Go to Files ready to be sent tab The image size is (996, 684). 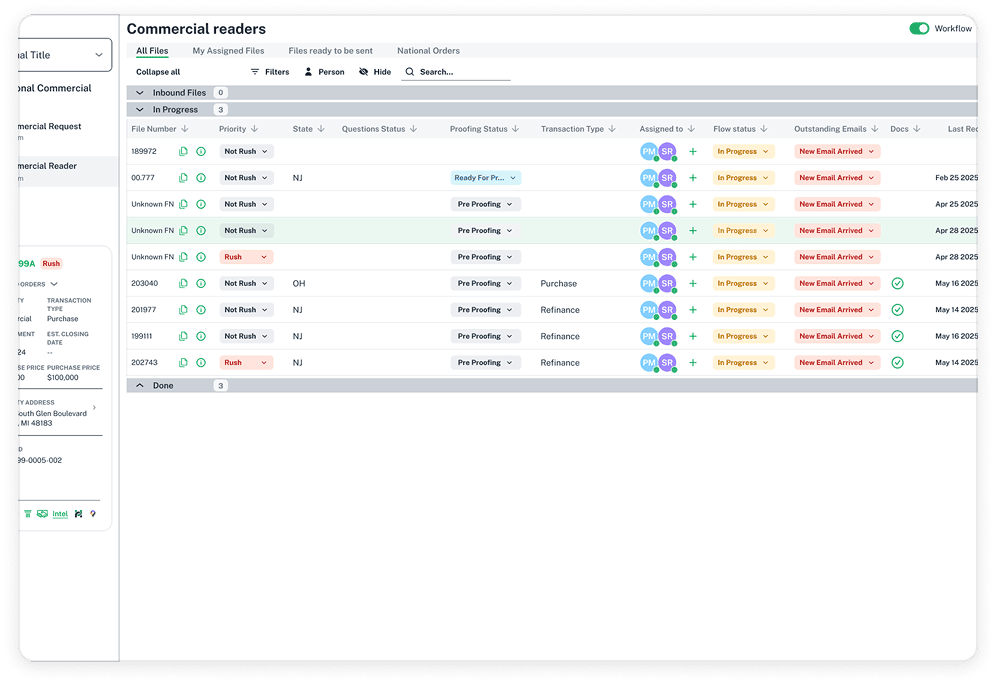(330, 51)
